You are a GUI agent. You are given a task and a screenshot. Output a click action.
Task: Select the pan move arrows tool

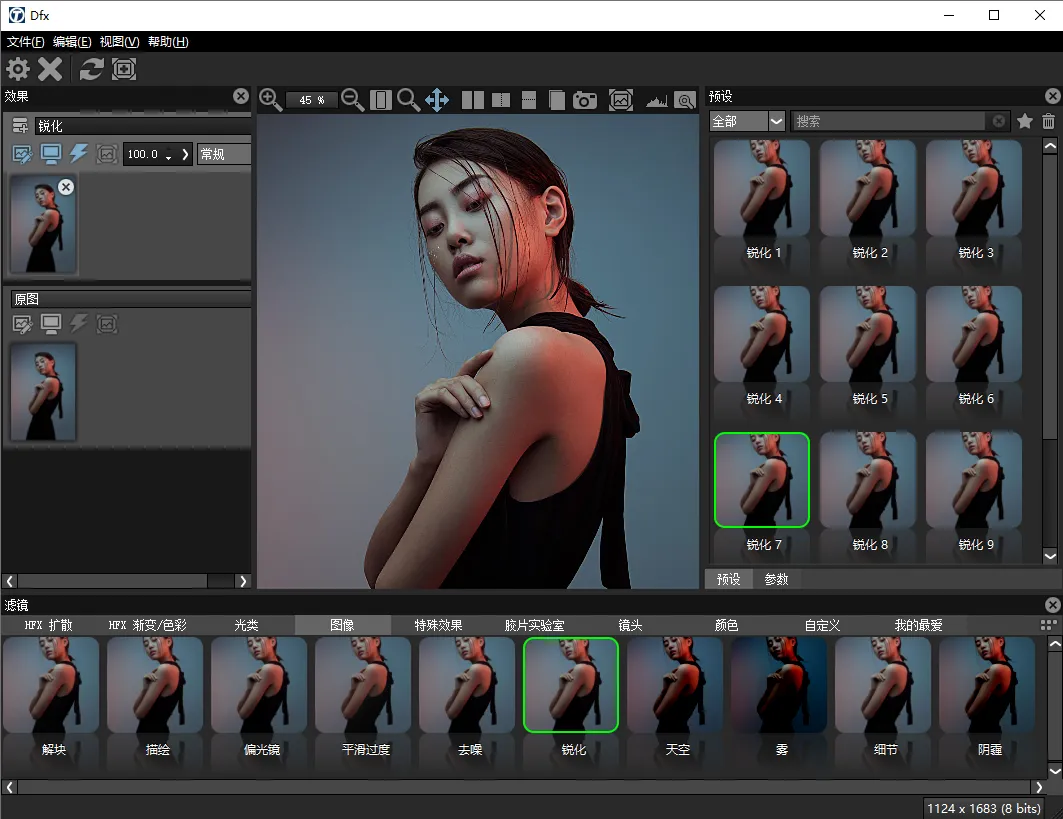437,100
